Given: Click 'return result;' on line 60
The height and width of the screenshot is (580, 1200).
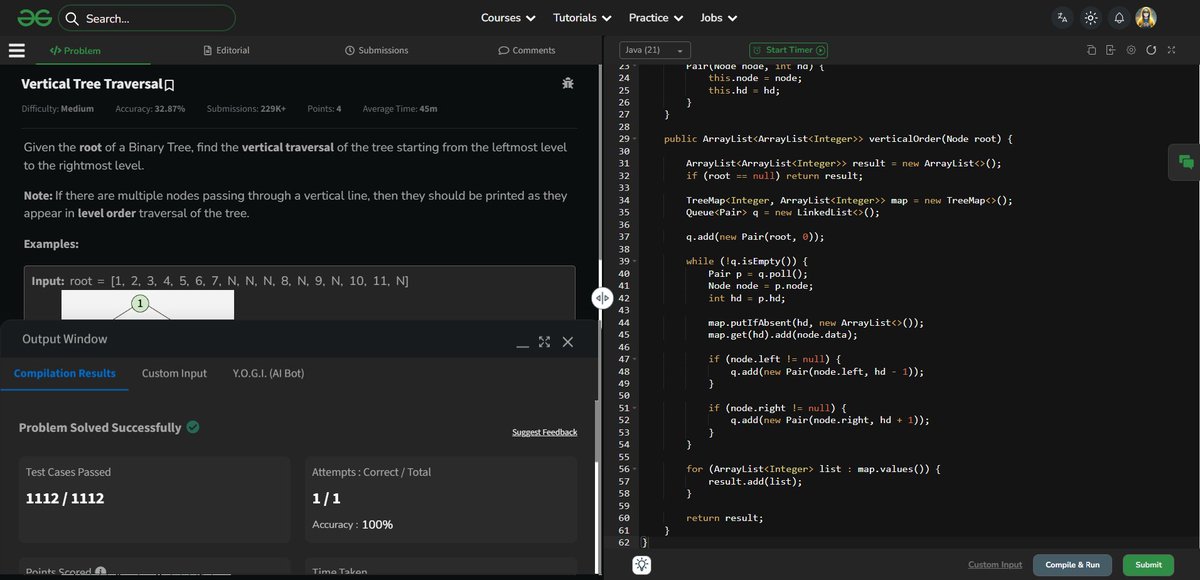Looking at the screenshot, I should [724, 517].
